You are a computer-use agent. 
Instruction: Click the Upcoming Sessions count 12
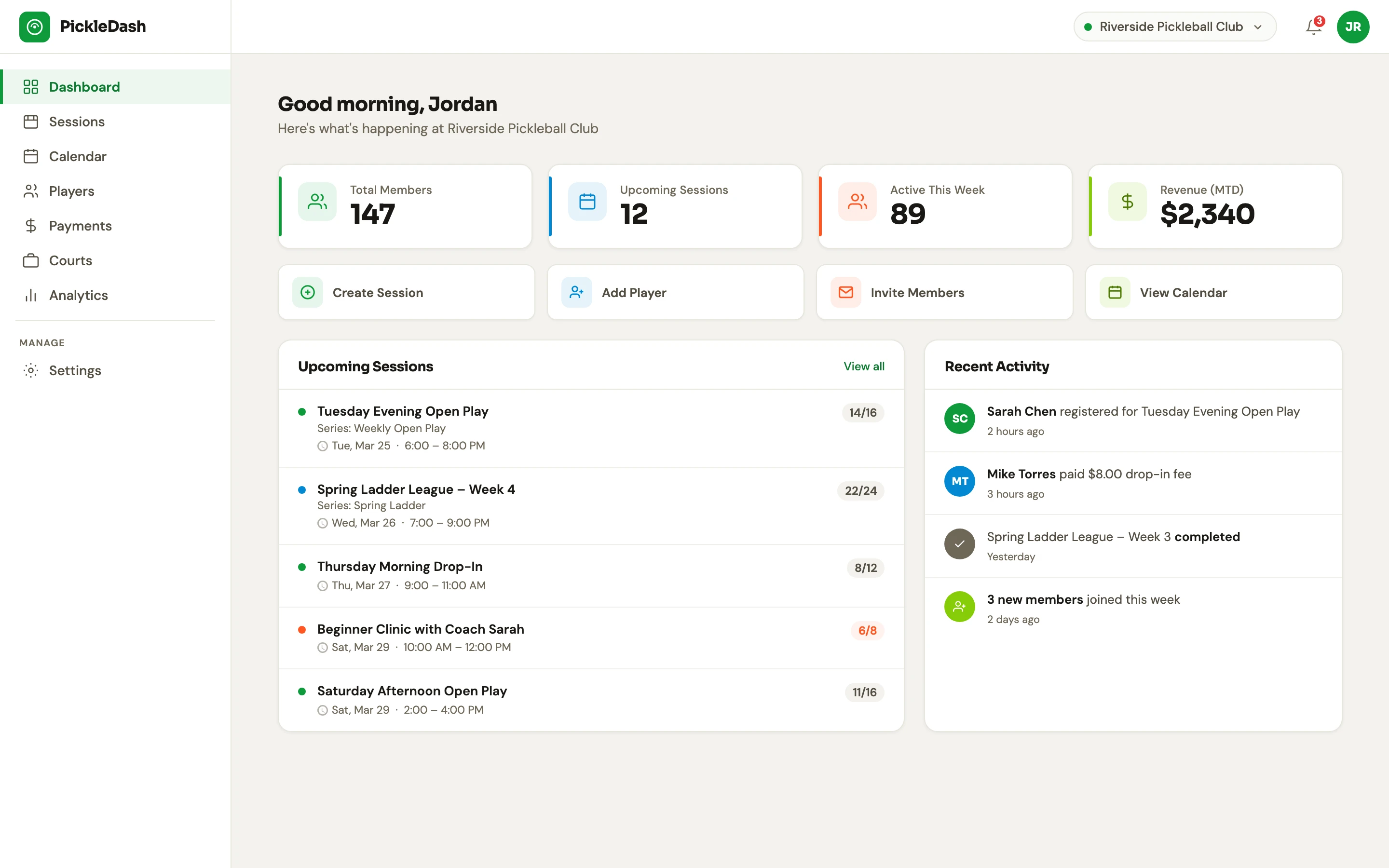click(x=634, y=214)
